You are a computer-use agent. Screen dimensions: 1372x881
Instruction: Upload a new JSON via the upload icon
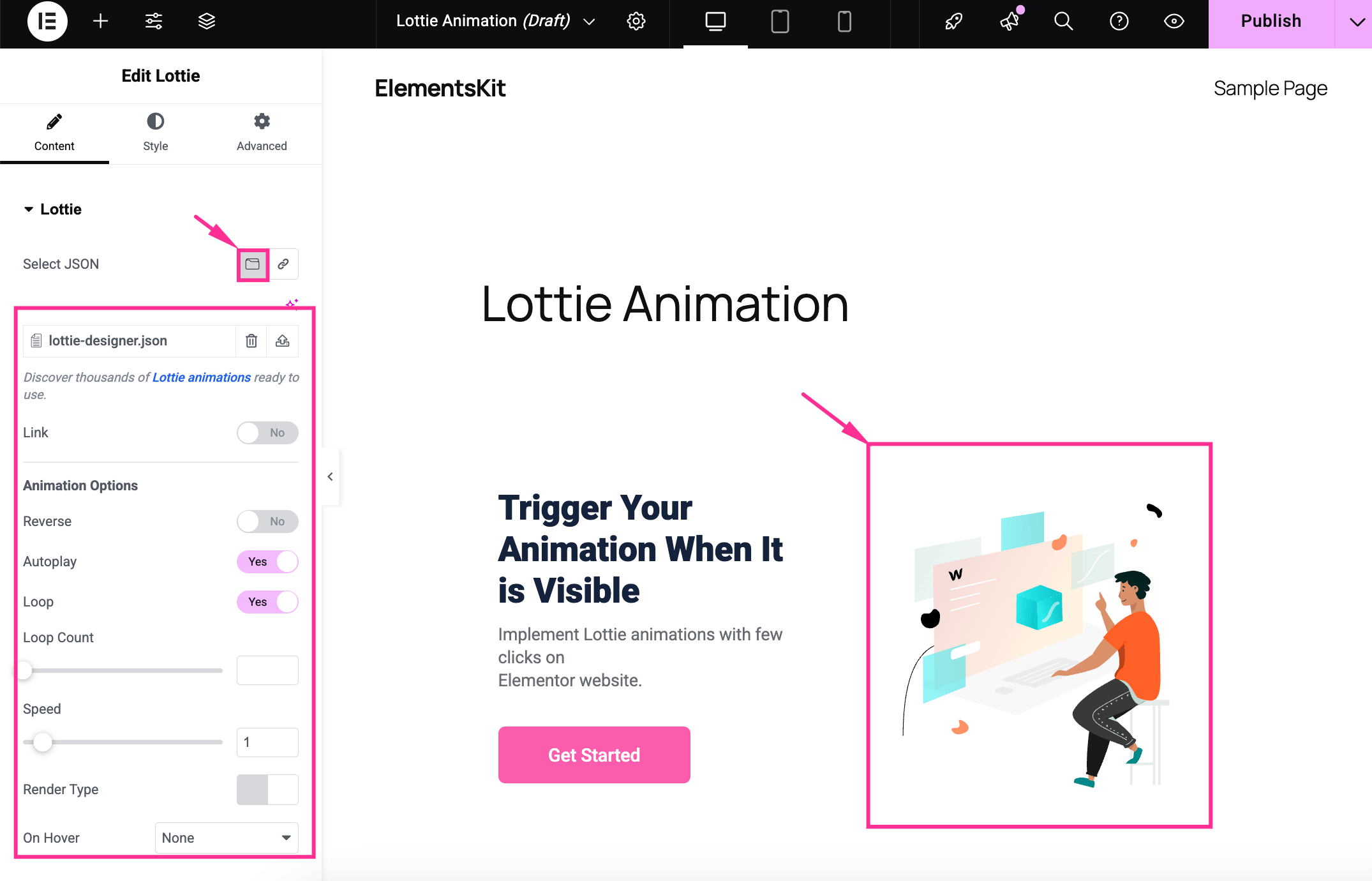pos(282,340)
